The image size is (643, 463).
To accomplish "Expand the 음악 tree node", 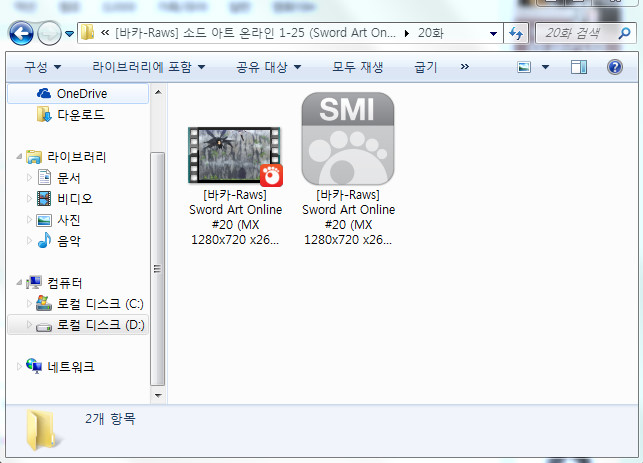I will point(29,240).
